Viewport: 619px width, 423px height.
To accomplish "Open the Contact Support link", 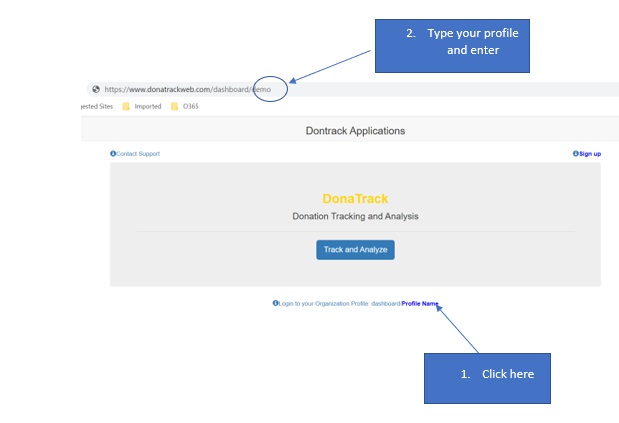I will click(x=138, y=154).
